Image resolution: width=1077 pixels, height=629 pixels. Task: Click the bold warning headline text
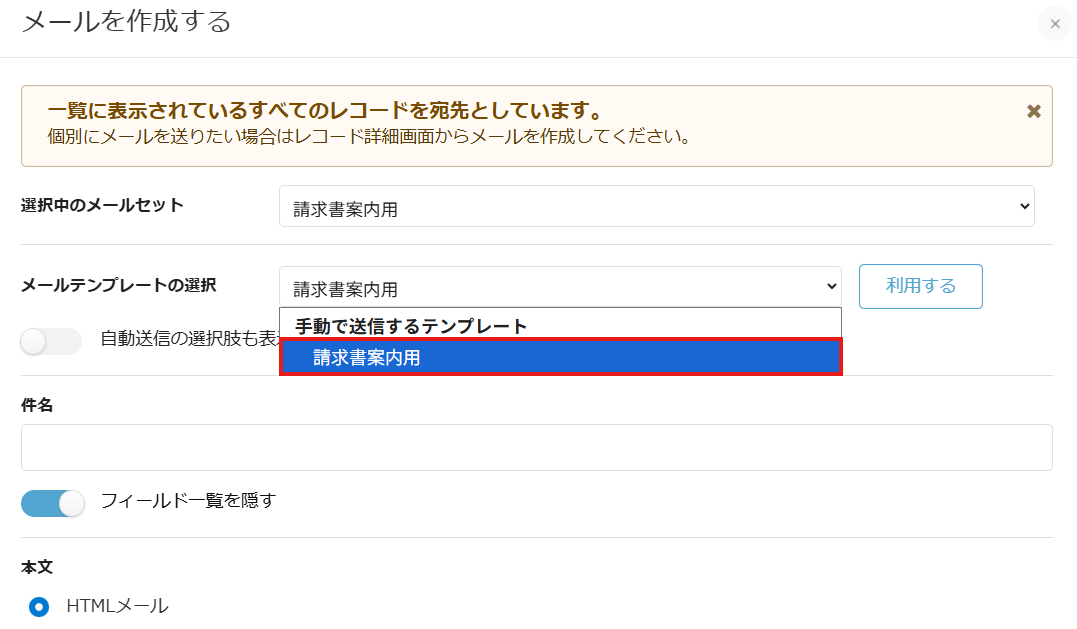click(323, 110)
